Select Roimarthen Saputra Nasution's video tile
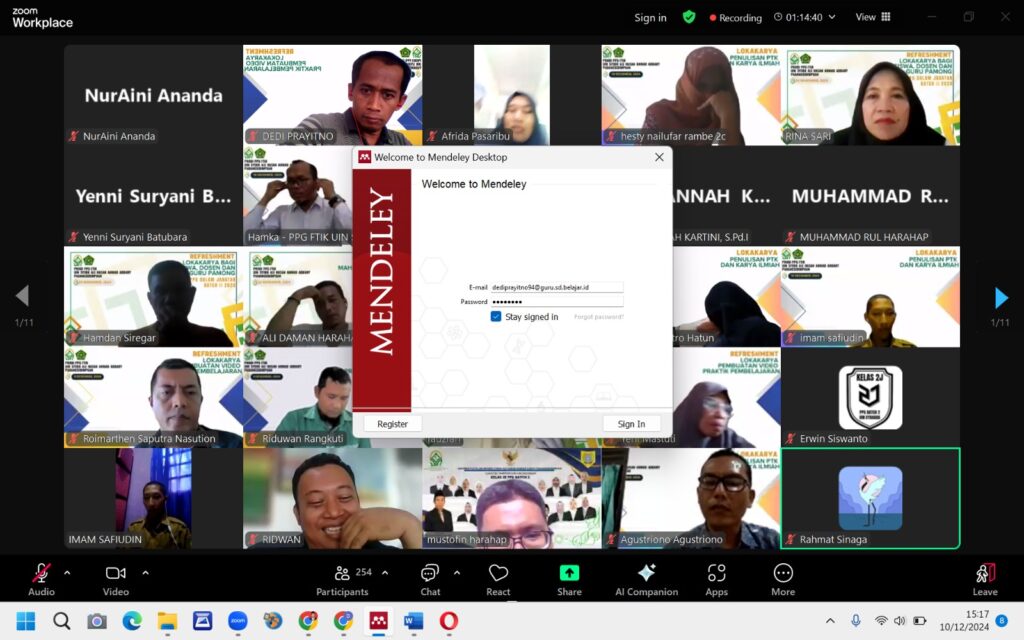1024x640 pixels. pyautogui.click(x=153, y=398)
